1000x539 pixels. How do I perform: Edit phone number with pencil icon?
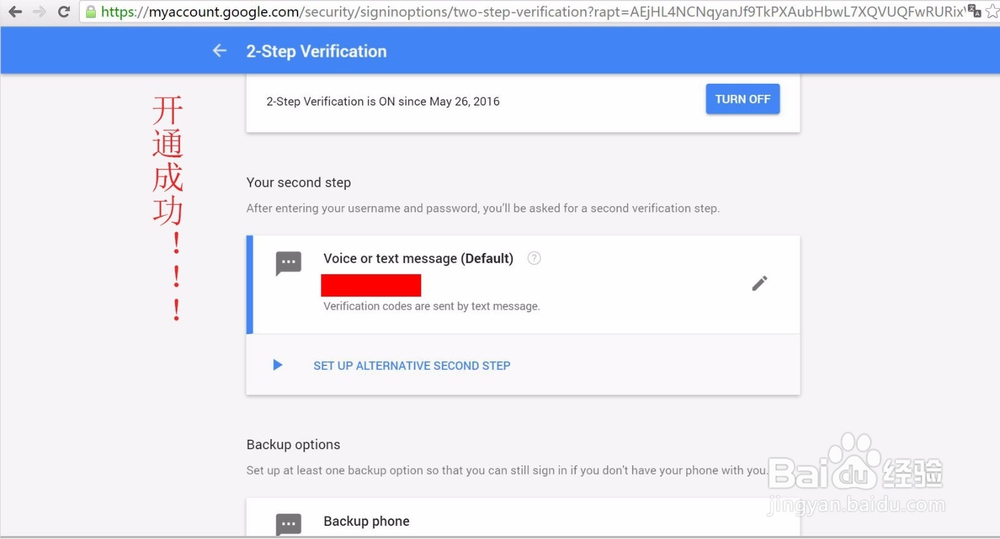pyautogui.click(x=759, y=283)
